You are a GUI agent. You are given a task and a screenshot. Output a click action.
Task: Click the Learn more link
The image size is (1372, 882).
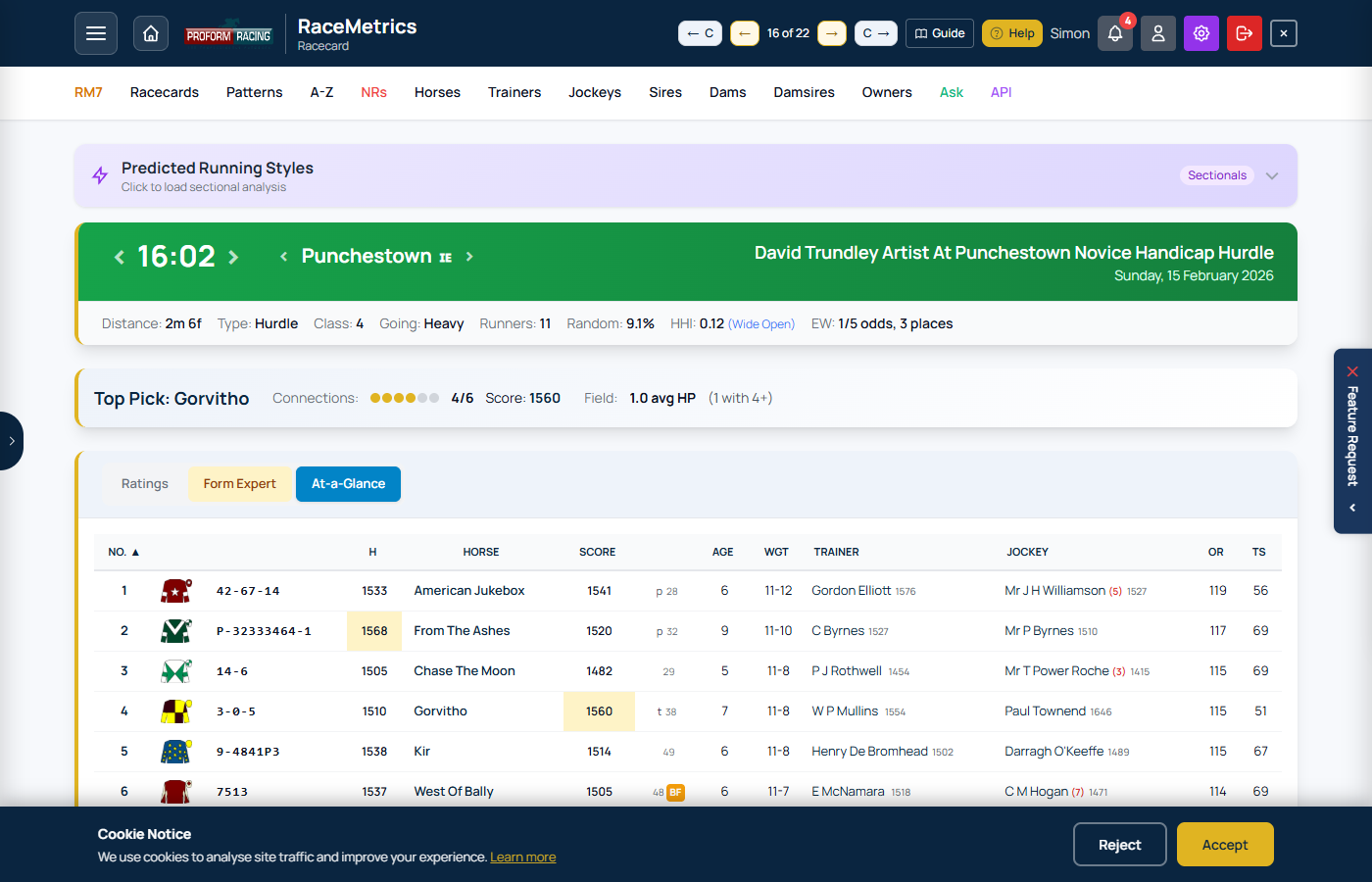[522, 856]
